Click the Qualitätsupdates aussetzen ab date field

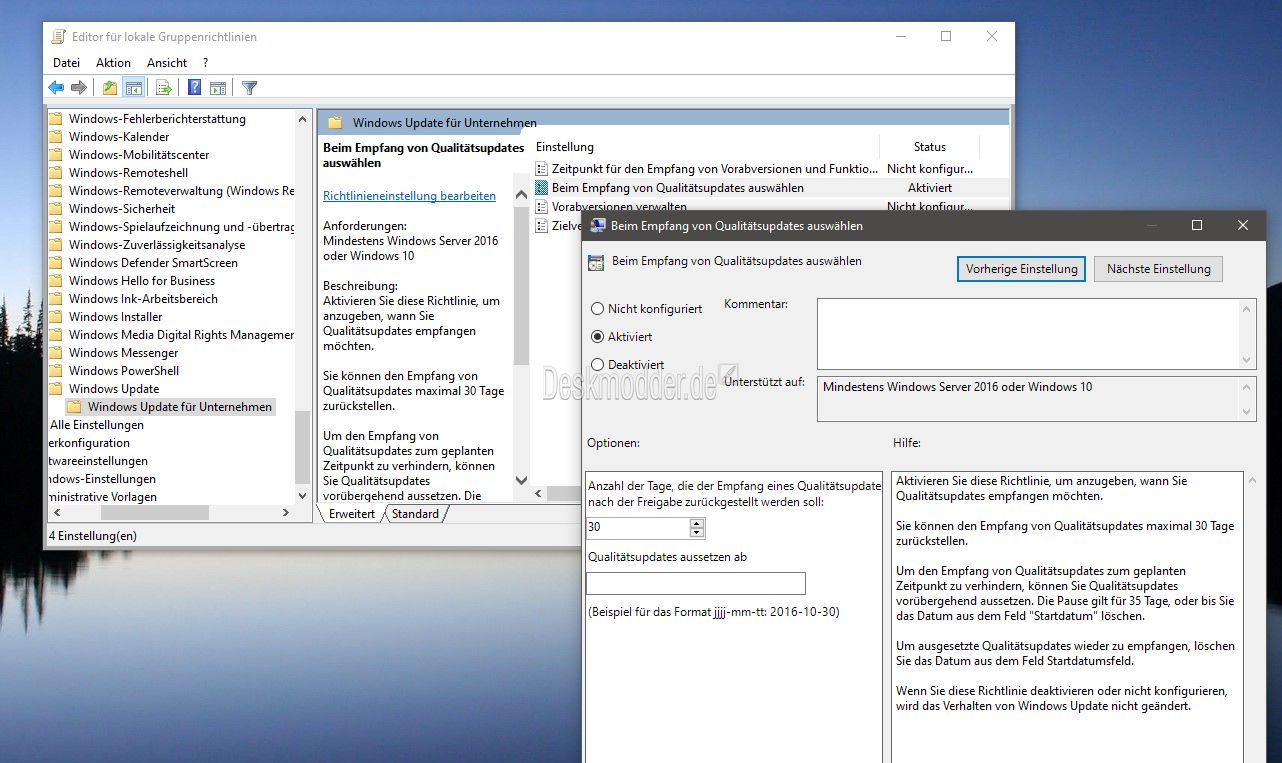(695, 583)
